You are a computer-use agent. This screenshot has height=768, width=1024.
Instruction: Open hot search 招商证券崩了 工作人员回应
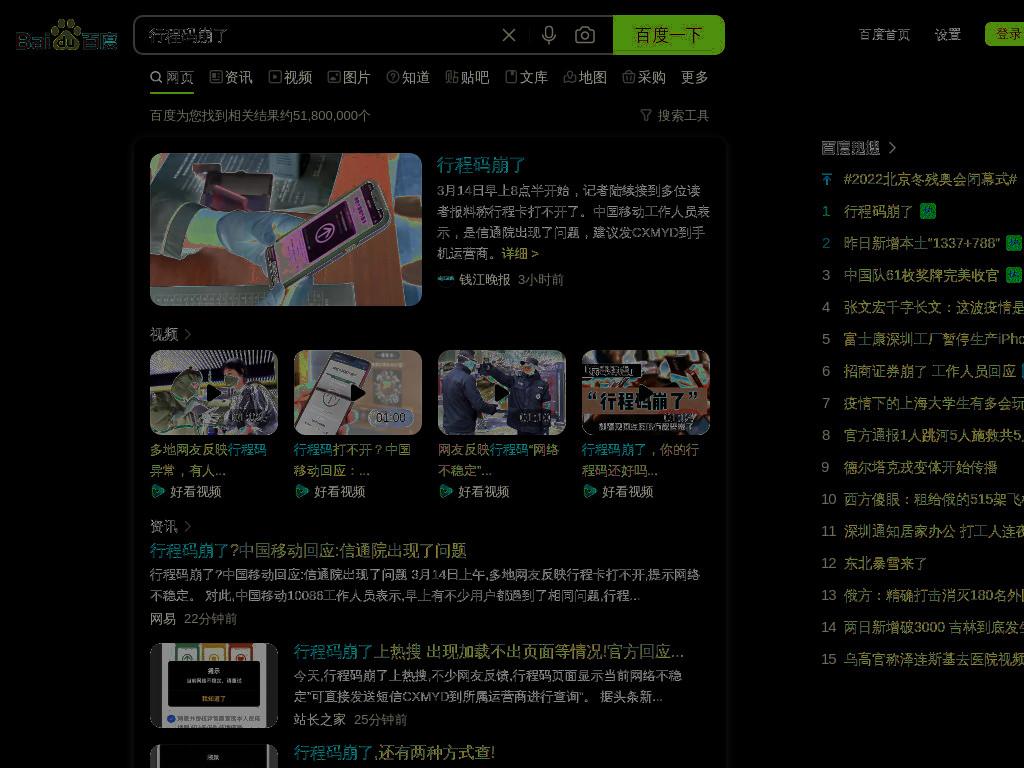point(929,371)
